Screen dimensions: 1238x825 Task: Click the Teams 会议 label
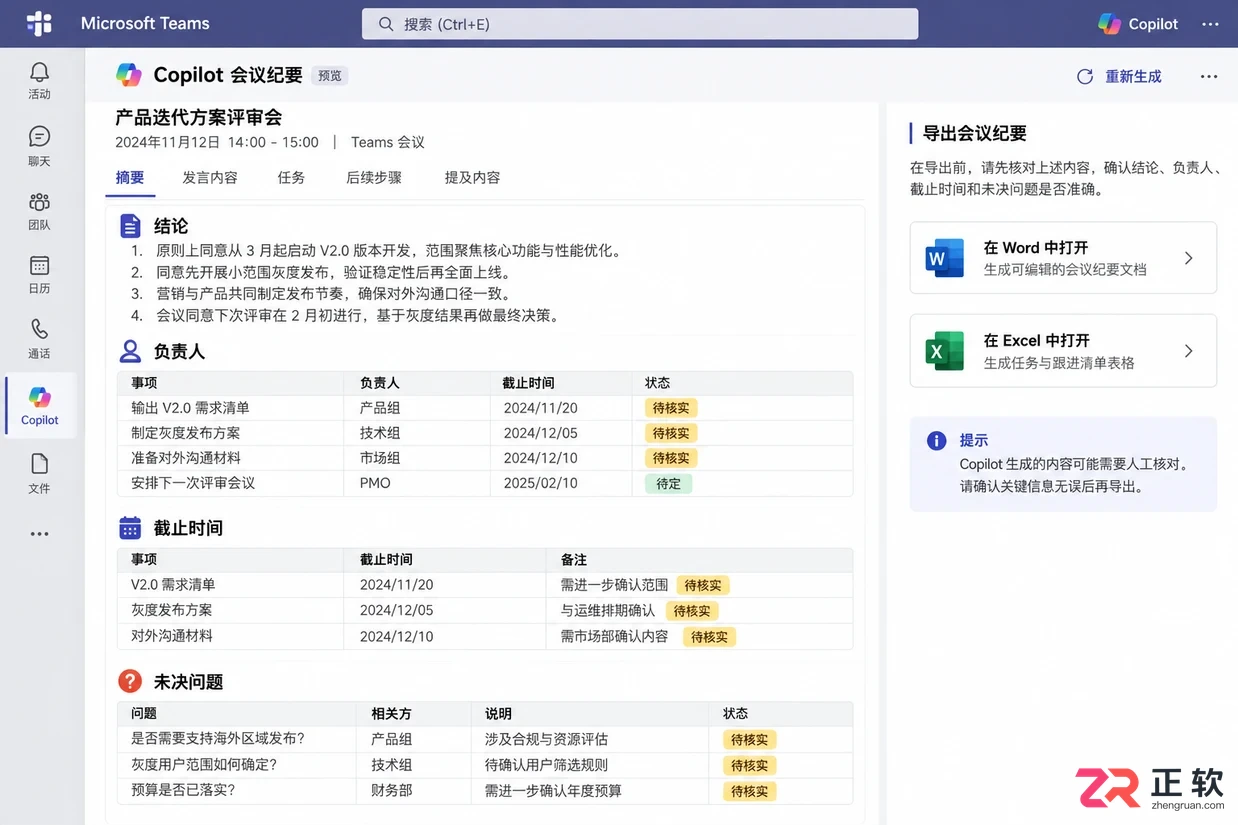click(388, 142)
